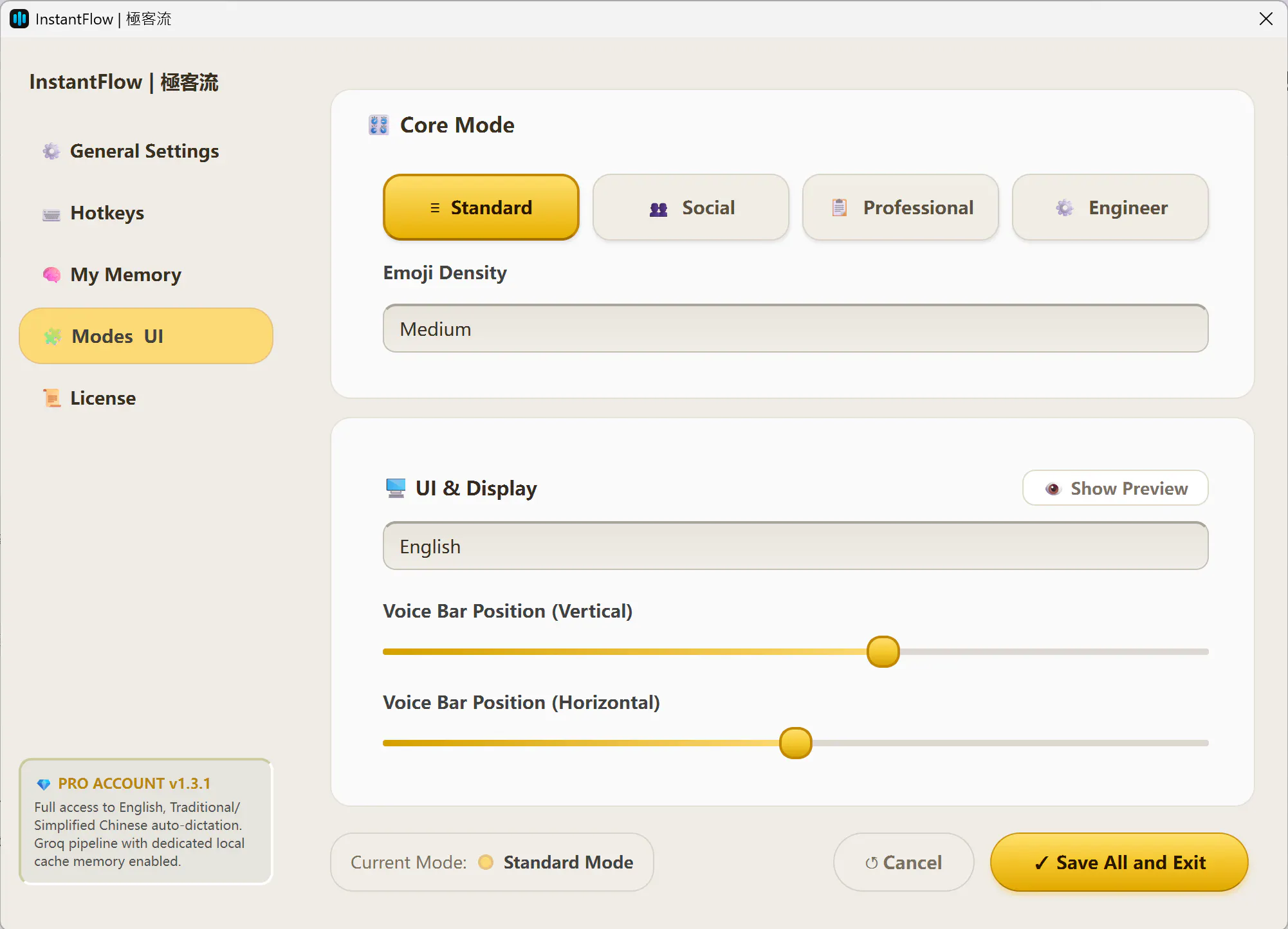
Task: Click the Hotkeys keyboard icon
Action: click(x=51, y=214)
